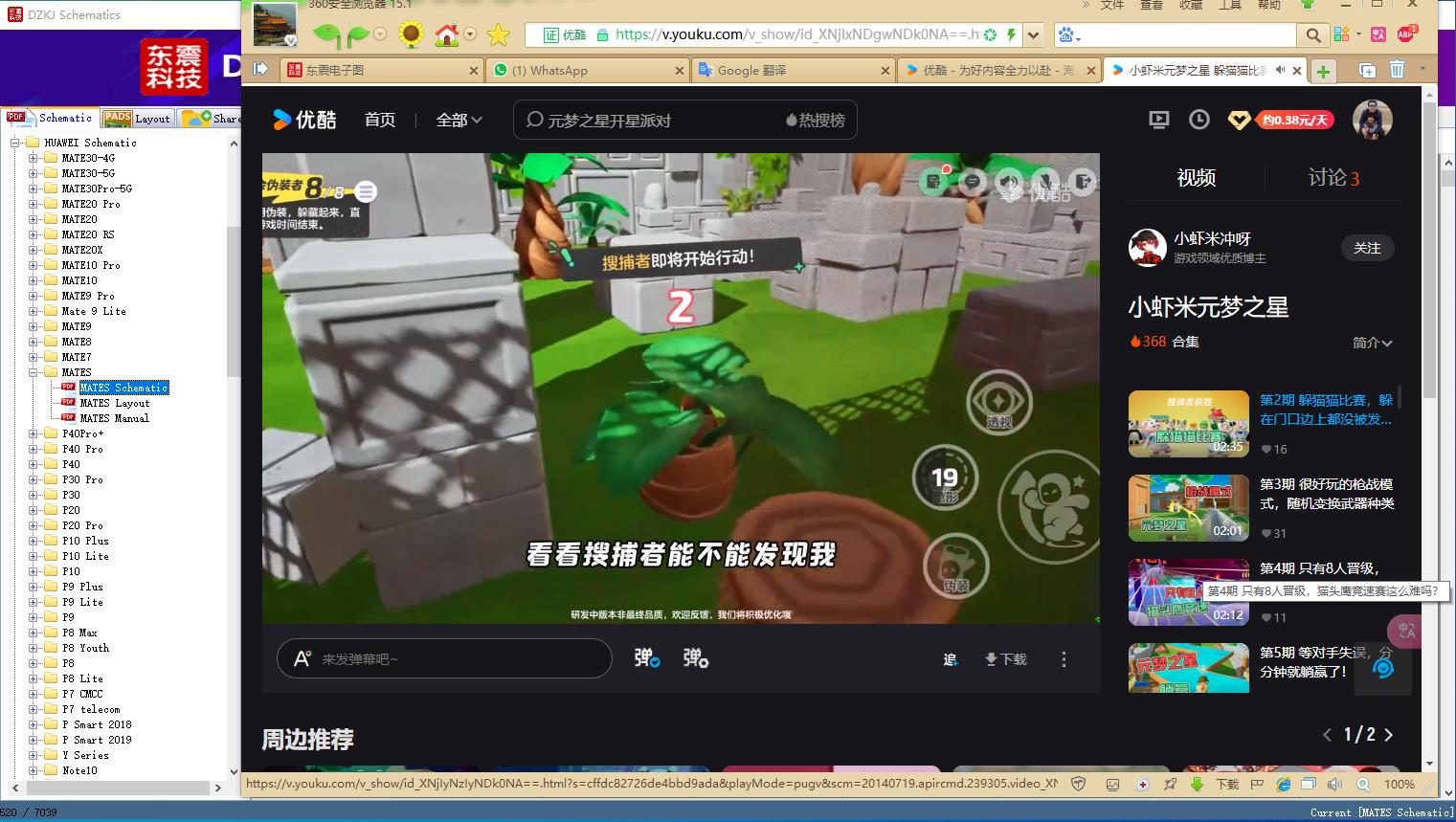Click the Youku page vertical scrollbar
The height and width of the screenshot is (822, 1456).
point(1428,249)
